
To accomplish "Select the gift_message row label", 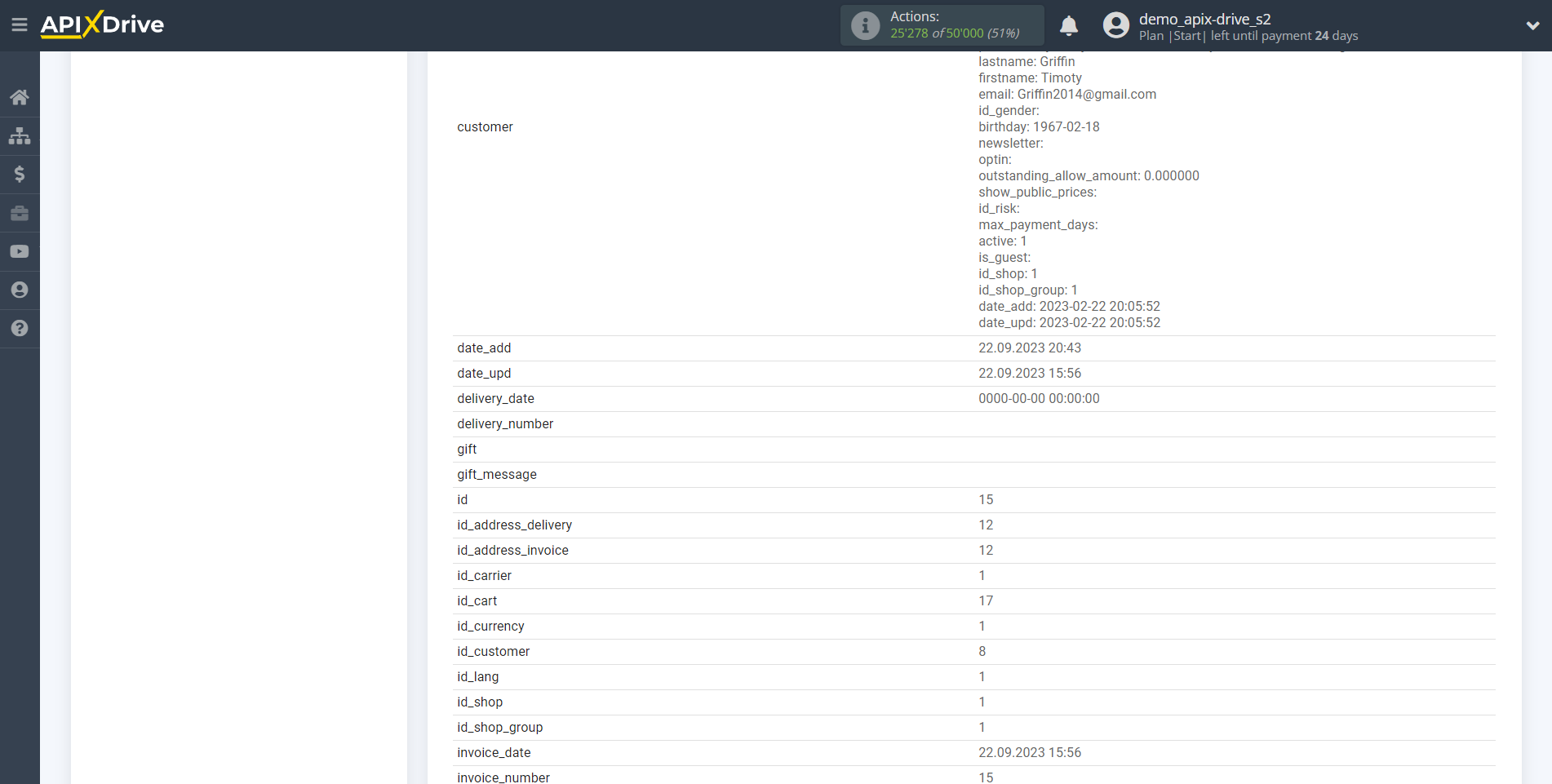I will 497,474.
